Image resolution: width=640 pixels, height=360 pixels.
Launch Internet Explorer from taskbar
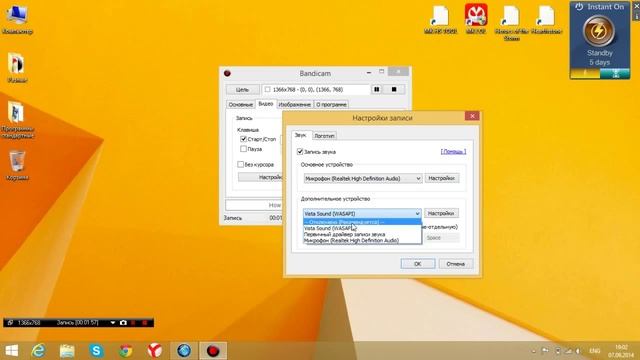38,351
